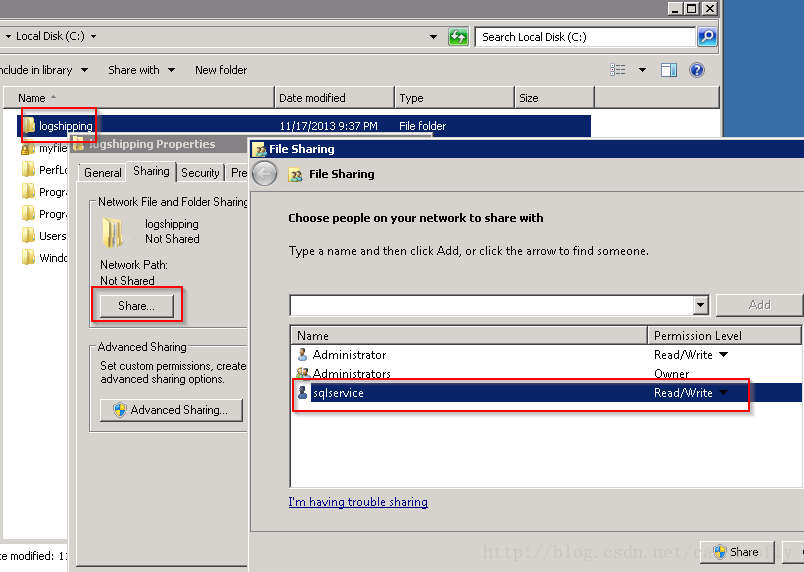The height and width of the screenshot is (572, 804).
Task: Expand the Share with menu
Action: point(171,70)
